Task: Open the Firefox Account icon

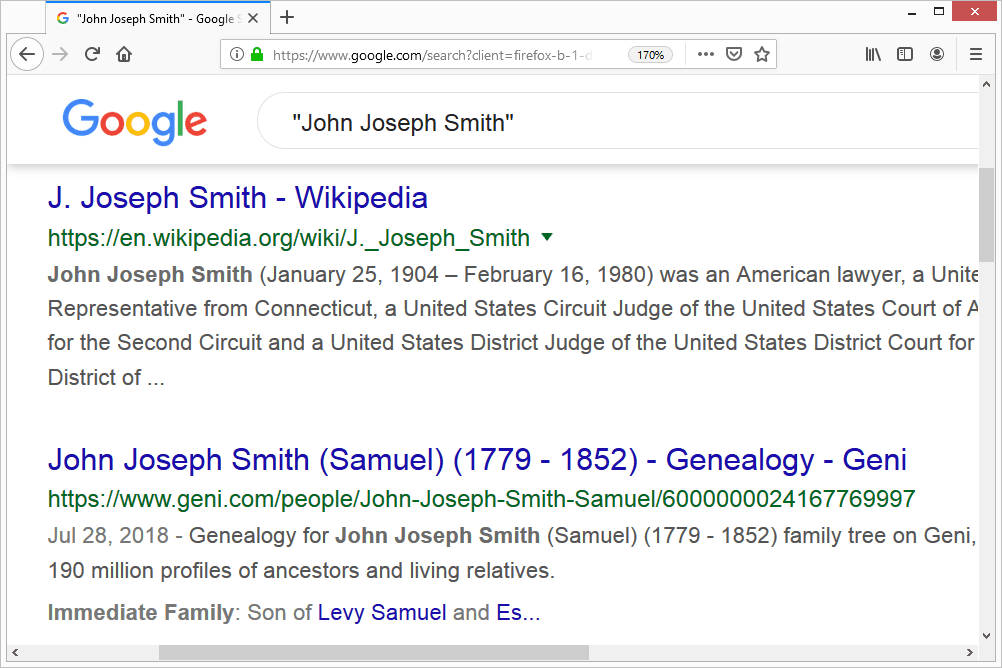Action: [x=937, y=54]
